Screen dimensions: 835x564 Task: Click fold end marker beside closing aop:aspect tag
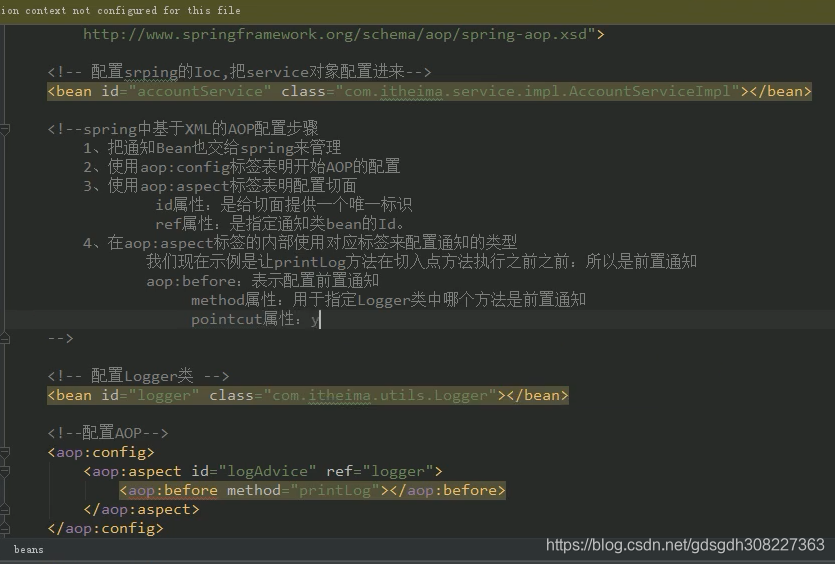pos(5,510)
